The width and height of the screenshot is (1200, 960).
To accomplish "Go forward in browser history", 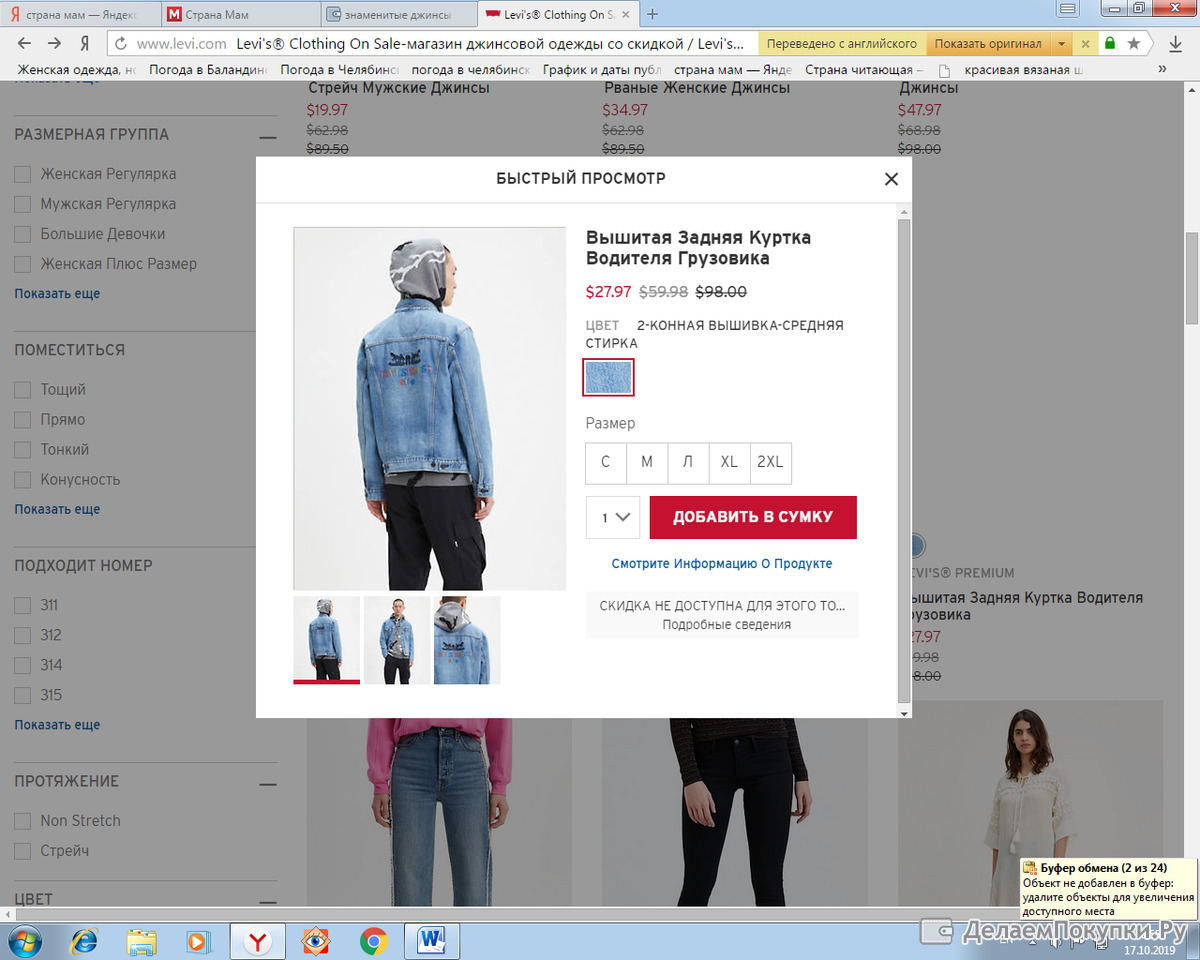I will 54,43.
